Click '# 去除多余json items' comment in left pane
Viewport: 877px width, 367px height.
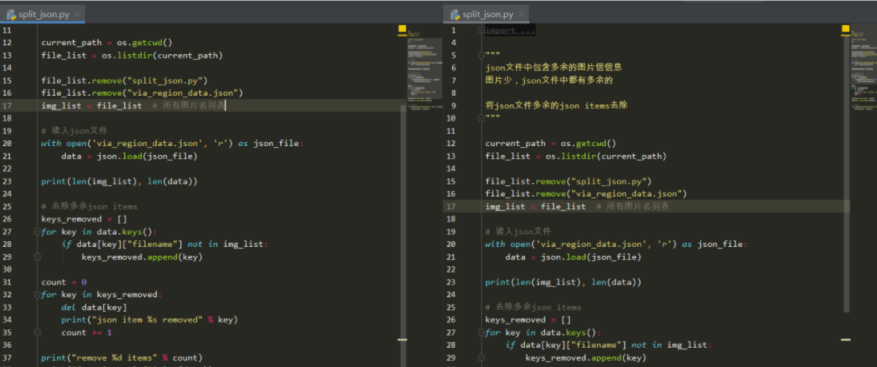coord(89,206)
